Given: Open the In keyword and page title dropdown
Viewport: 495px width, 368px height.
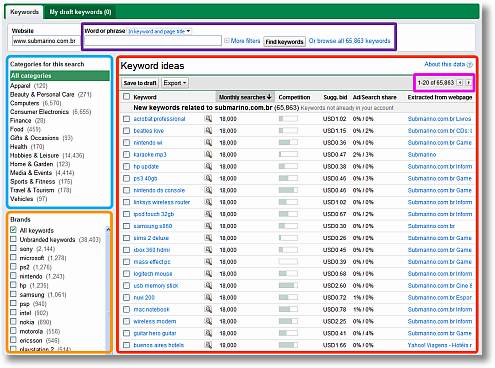Looking at the screenshot, I should tap(159, 31).
